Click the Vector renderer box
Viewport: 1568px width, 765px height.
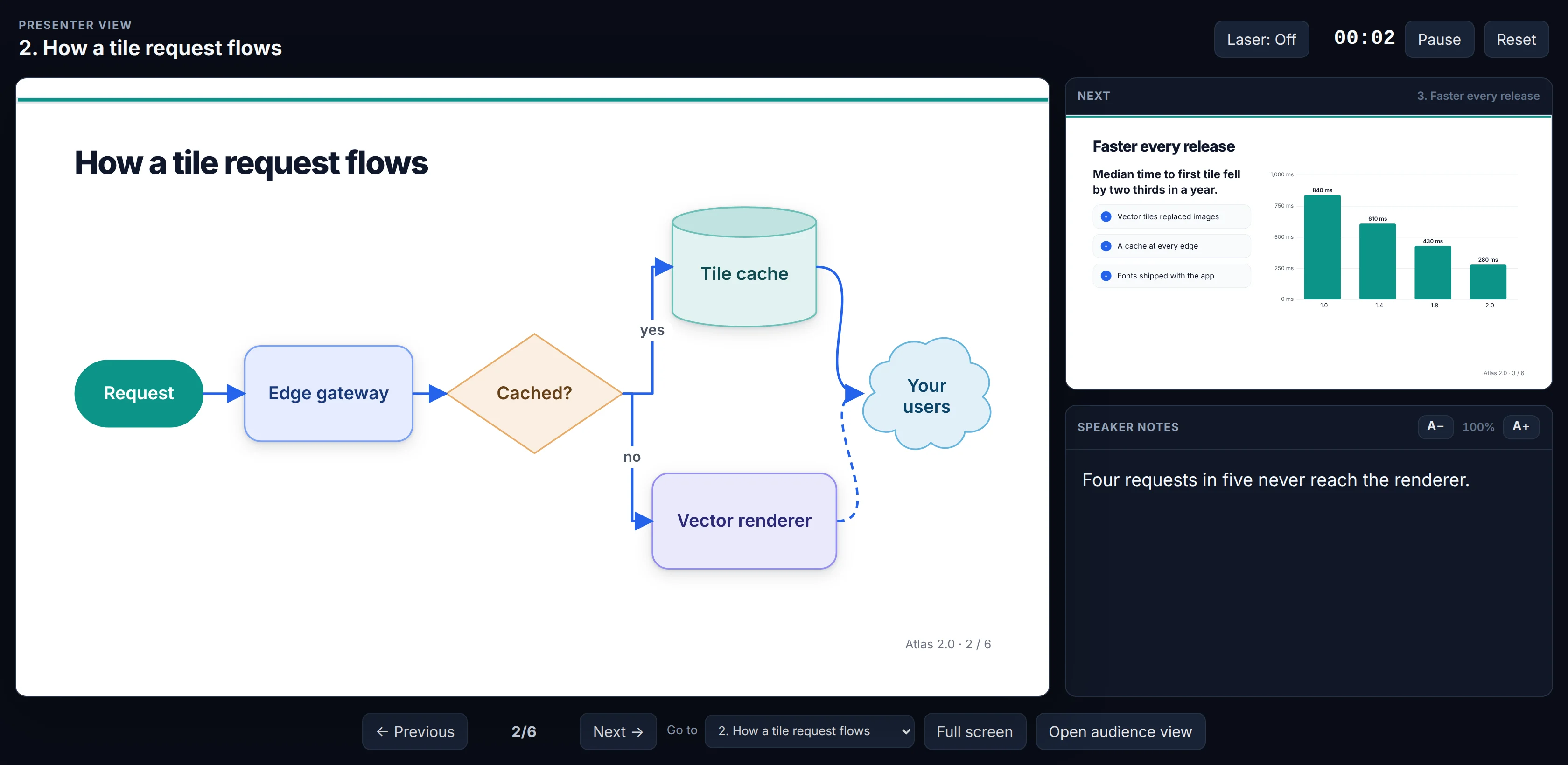(x=744, y=521)
